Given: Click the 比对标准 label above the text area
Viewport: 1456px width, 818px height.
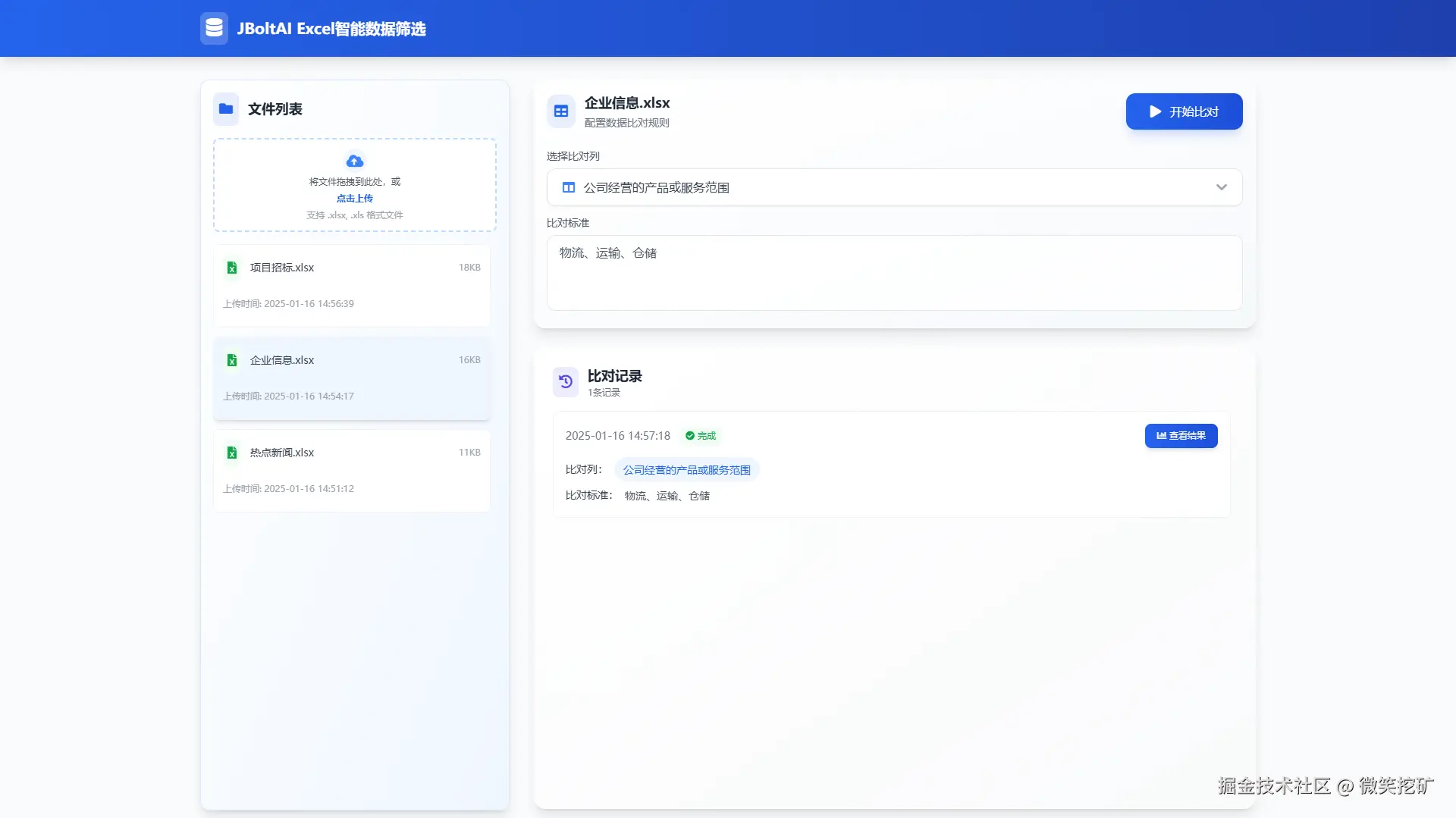Looking at the screenshot, I should click(568, 223).
